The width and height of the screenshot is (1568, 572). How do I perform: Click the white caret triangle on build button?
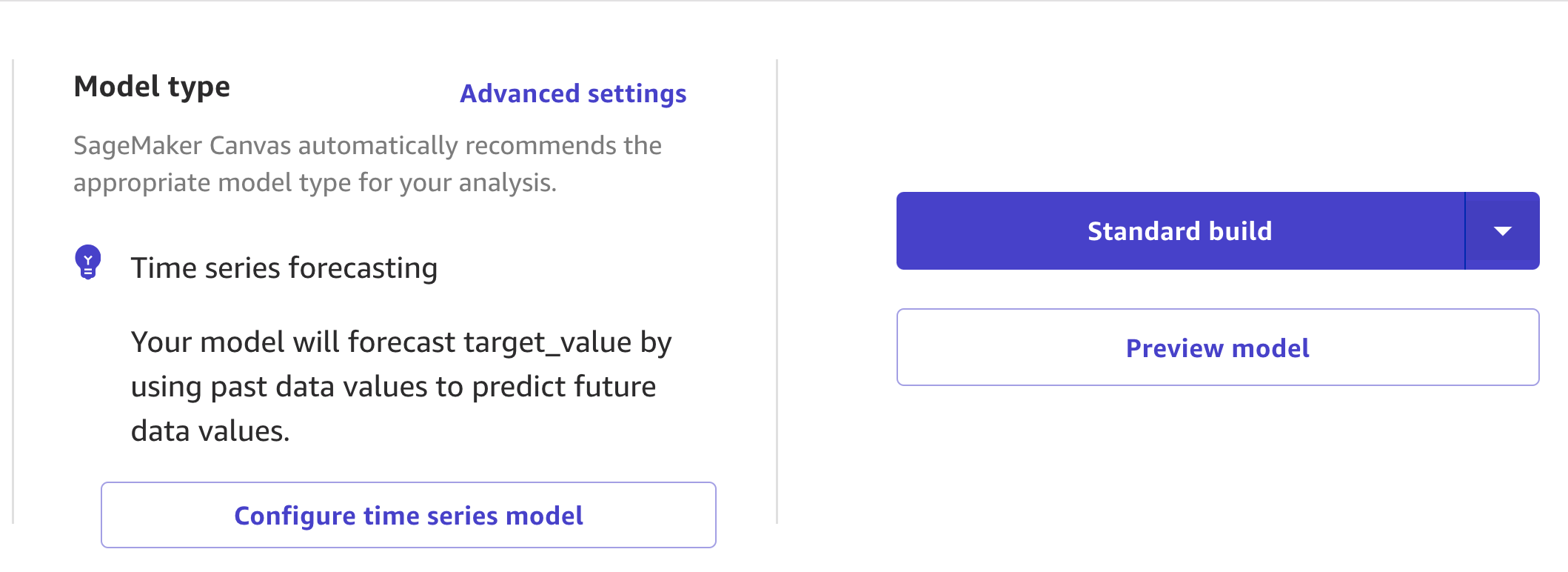click(x=1503, y=232)
